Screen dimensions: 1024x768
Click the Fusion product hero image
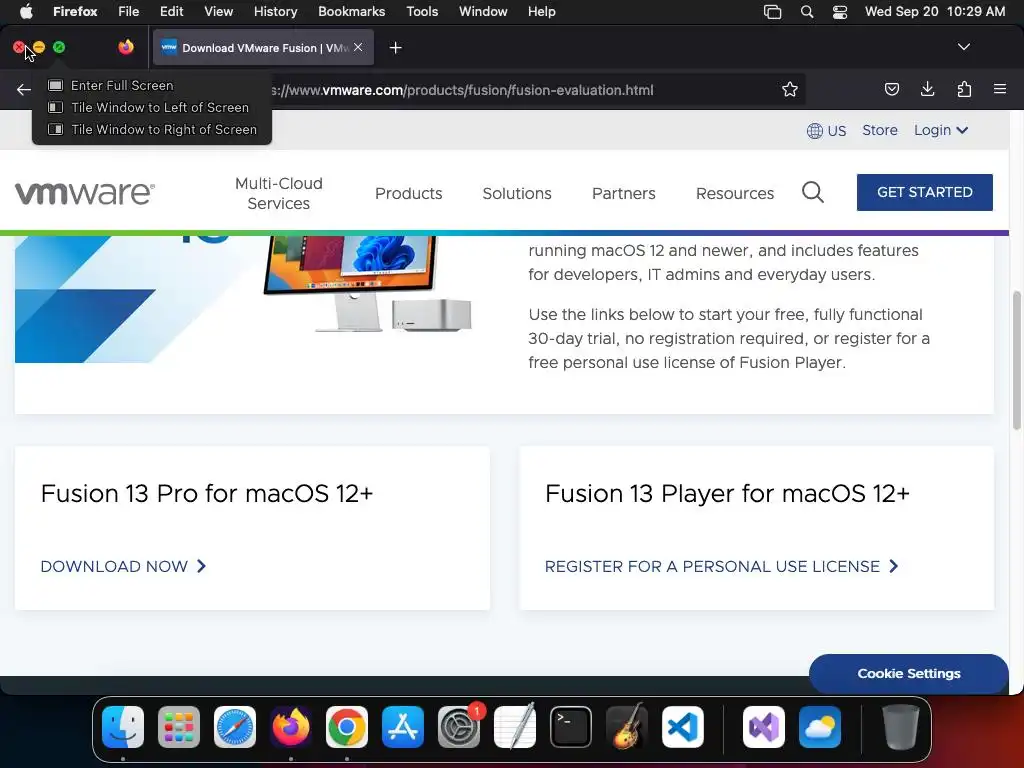[244, 299]
